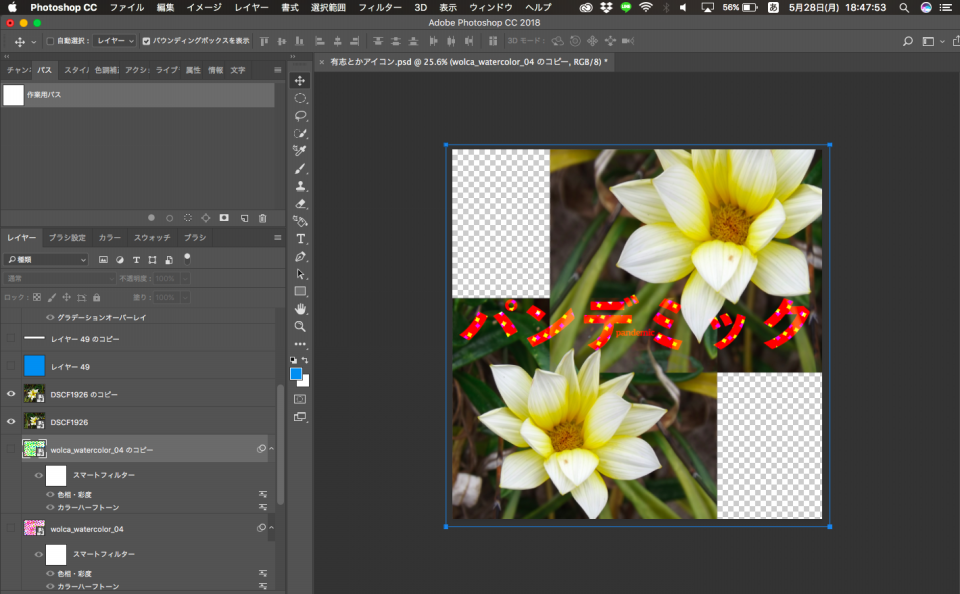Select the Pen tool
Image resolution: width=960 pixels, height=594 pixels.
click(300, 256)
